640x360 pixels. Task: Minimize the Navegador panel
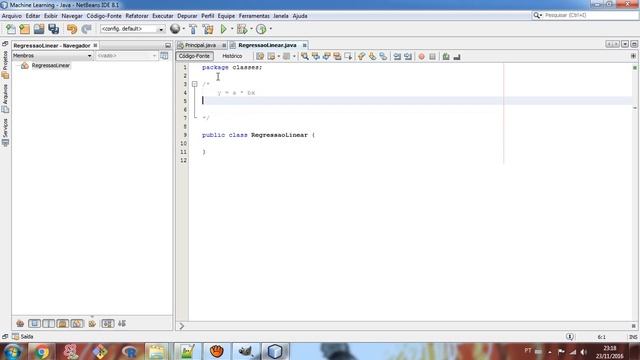point(168,45)
